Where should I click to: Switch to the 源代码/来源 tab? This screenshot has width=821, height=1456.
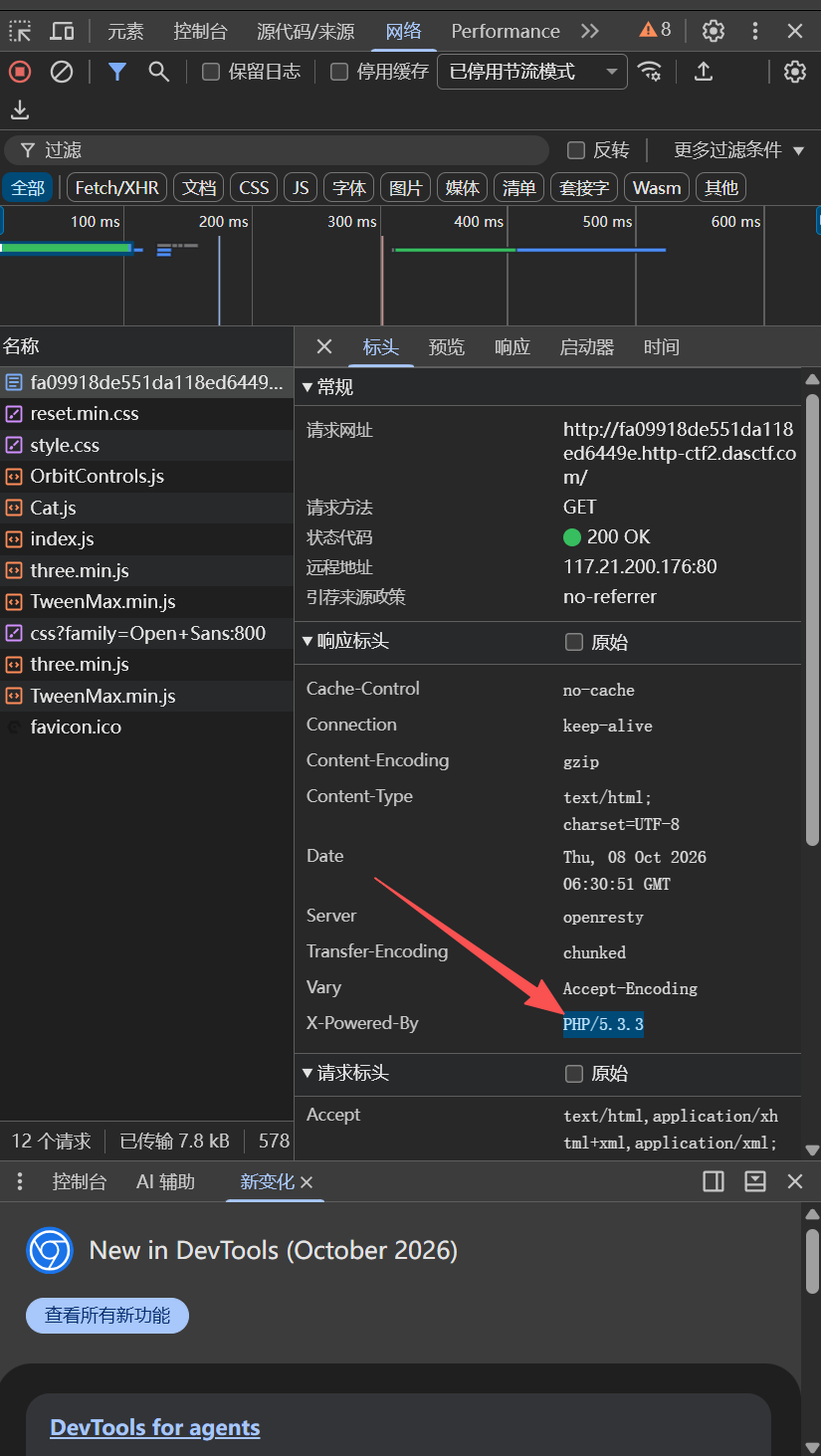click(306, 31)
